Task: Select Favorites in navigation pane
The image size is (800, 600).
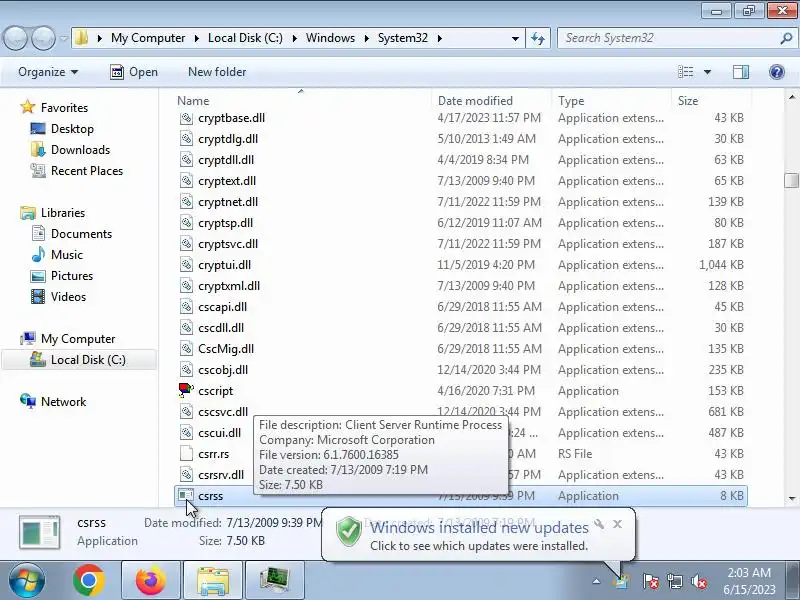Action: coord(64,108)
